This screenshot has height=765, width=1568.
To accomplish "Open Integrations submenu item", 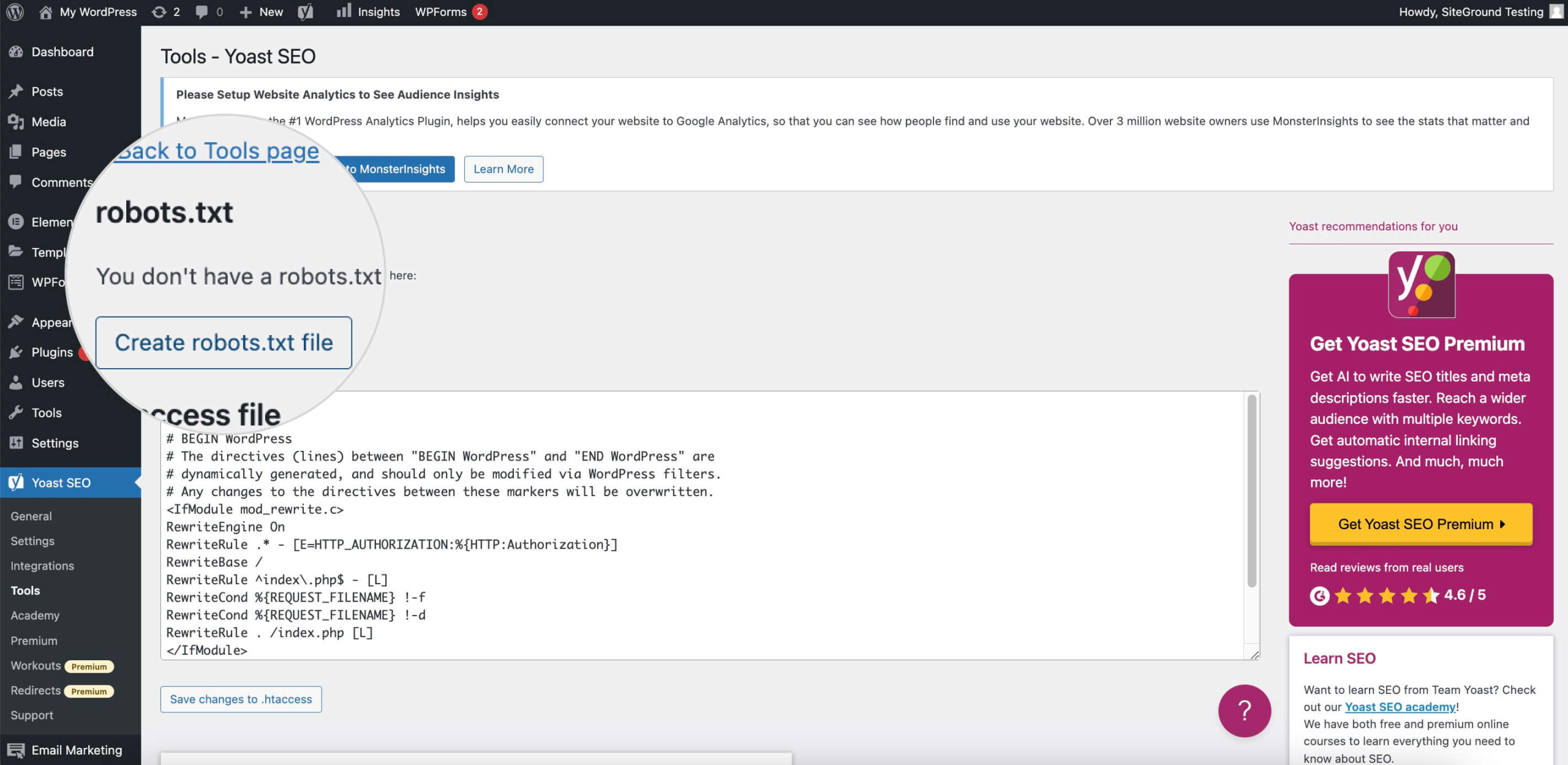I will [42, 565].
